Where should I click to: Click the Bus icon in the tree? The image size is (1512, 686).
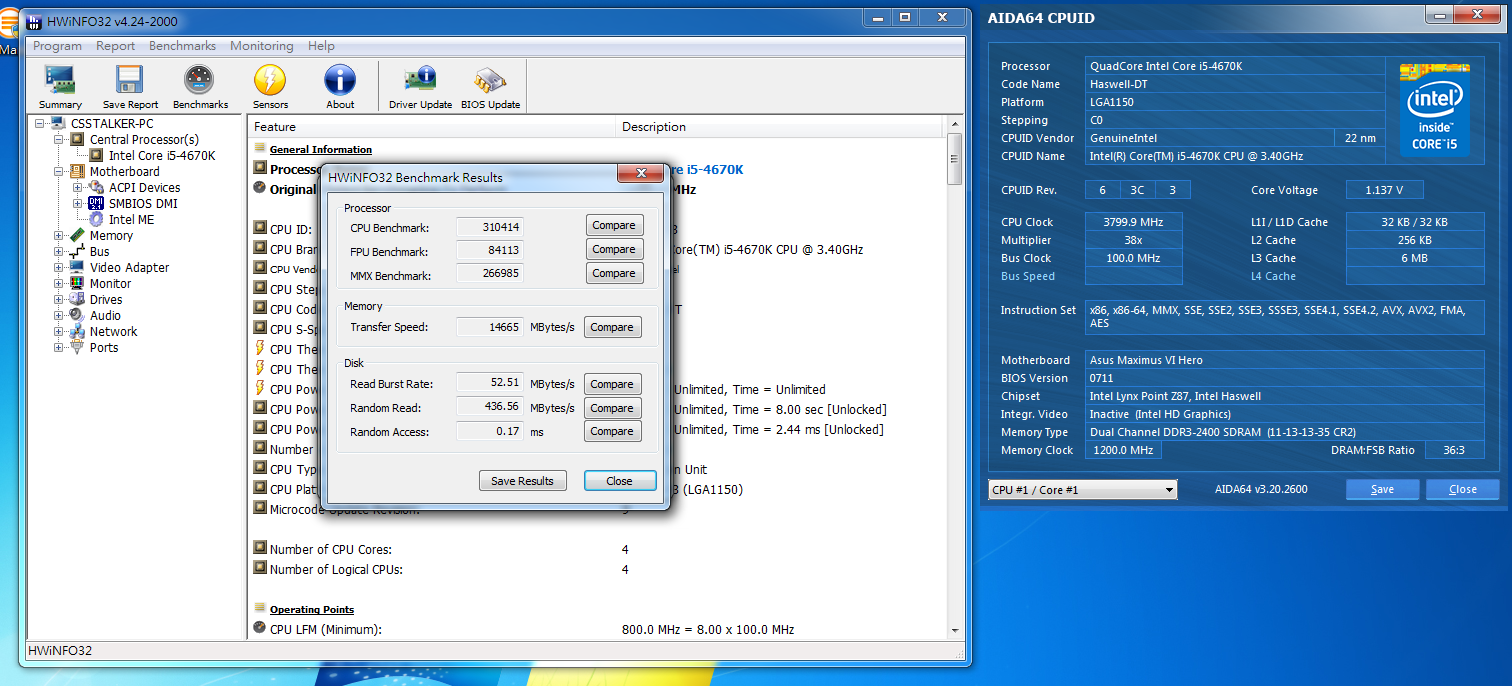coord(77,251)
